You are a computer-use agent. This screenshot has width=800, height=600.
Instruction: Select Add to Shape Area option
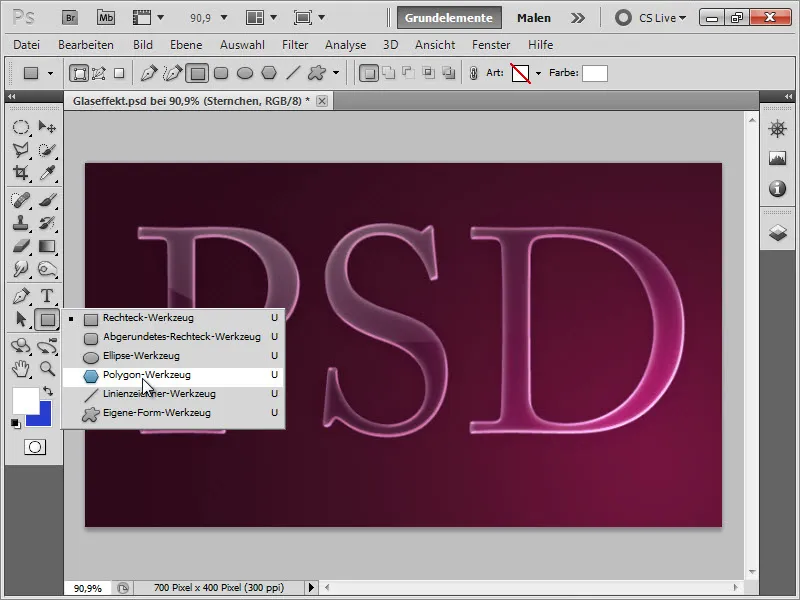click(x=389, y=73)
